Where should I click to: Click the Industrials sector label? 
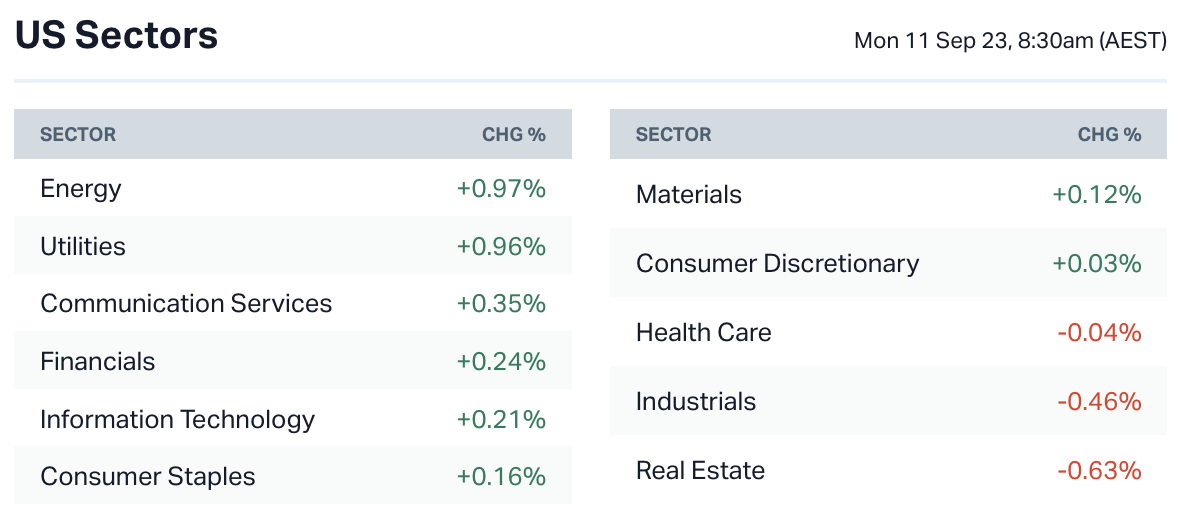click(696, 401)
